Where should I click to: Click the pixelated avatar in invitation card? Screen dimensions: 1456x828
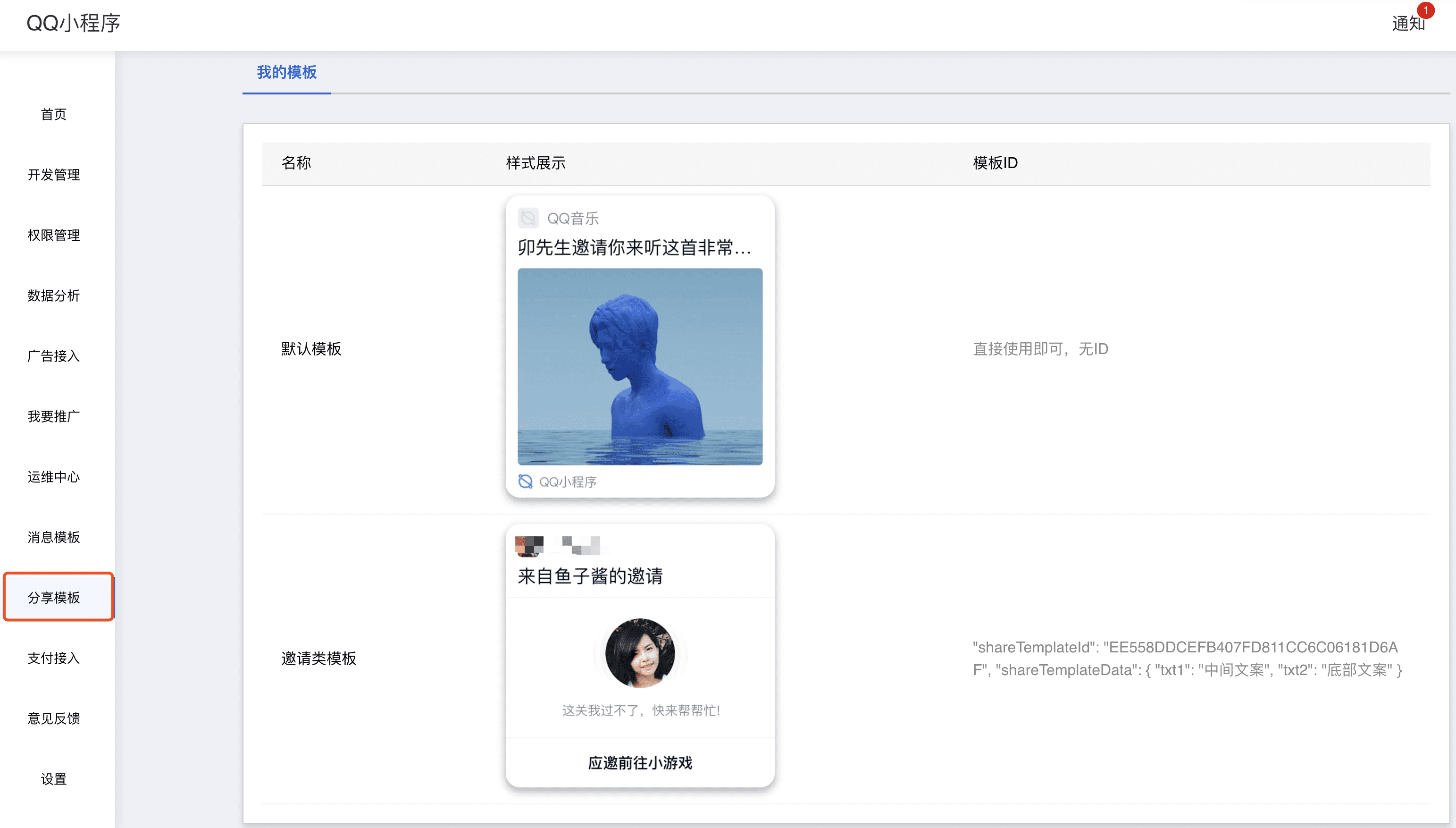[529, 546]
